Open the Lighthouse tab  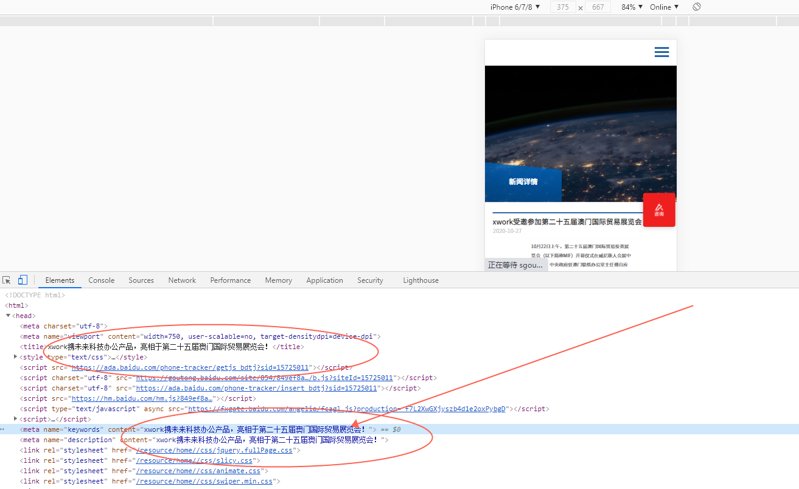coord(420,280)
